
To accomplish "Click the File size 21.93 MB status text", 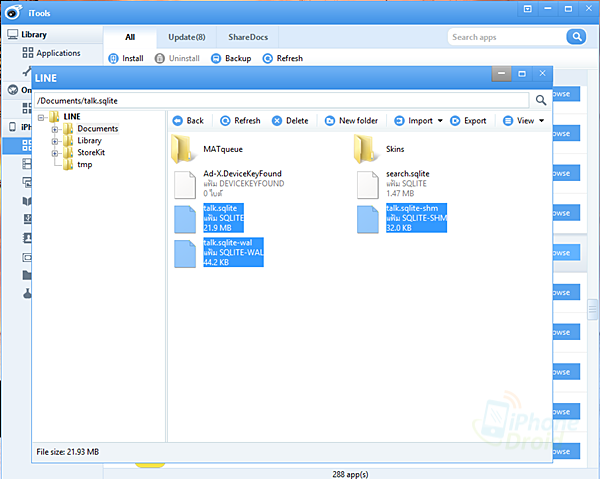I will (68, 452).
